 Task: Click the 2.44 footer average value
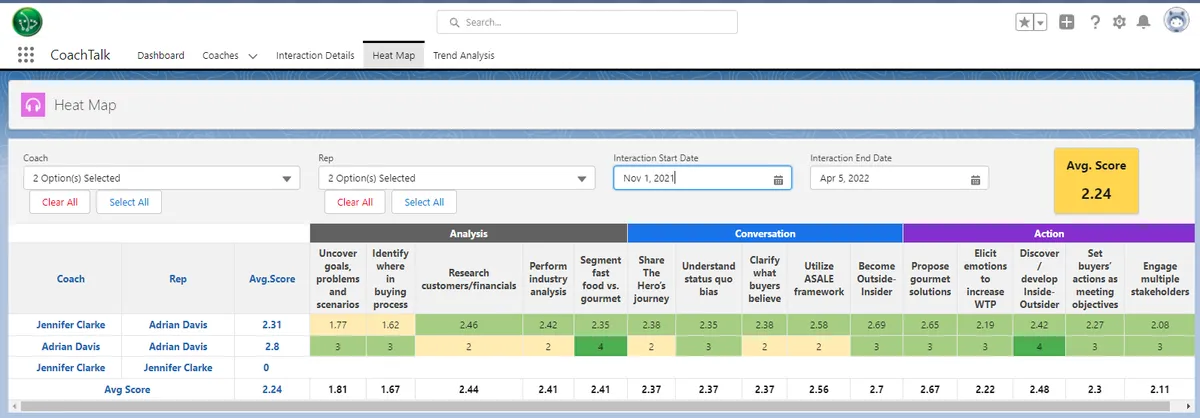[469, 390]
